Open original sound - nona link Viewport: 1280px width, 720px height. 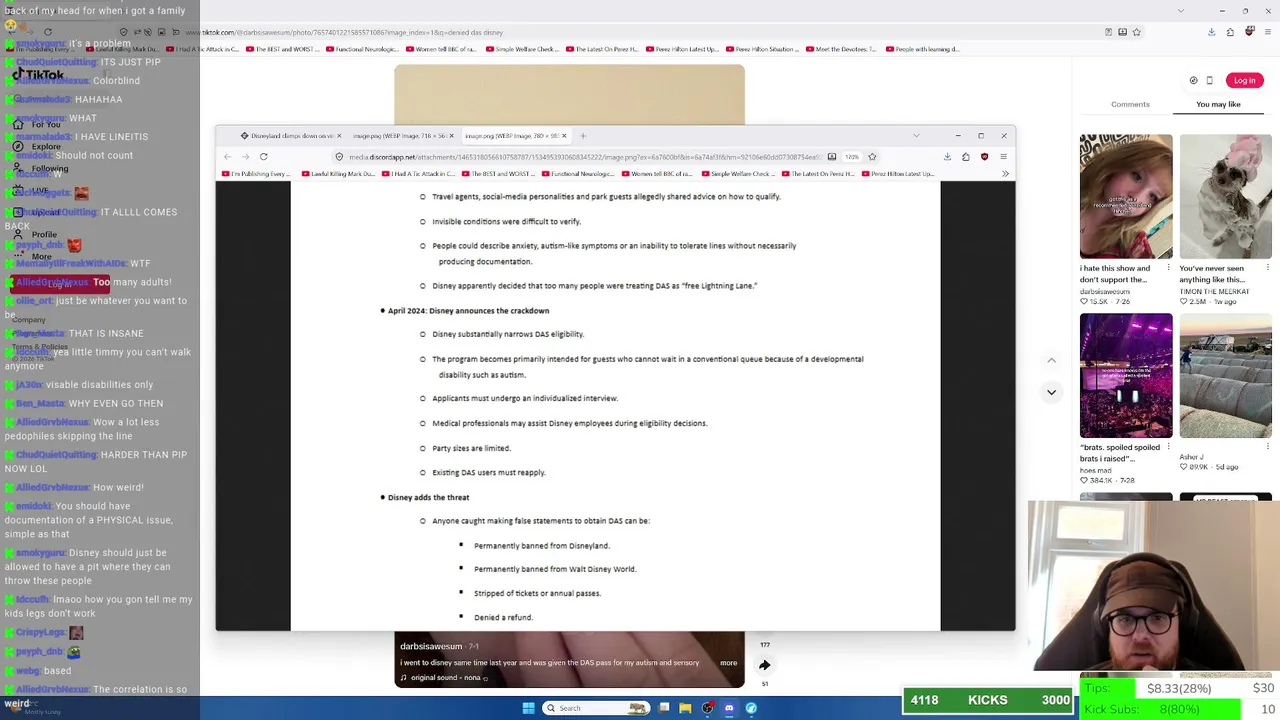(445, 678)
